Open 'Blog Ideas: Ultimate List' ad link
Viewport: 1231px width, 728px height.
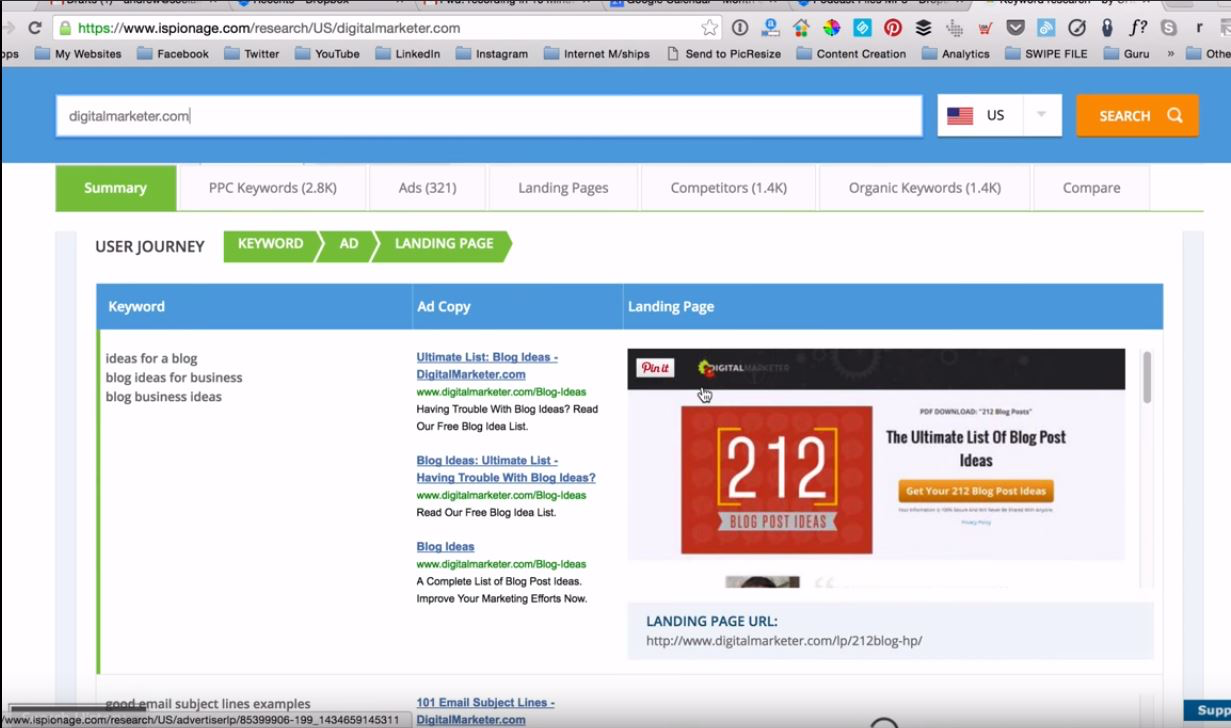506,469
